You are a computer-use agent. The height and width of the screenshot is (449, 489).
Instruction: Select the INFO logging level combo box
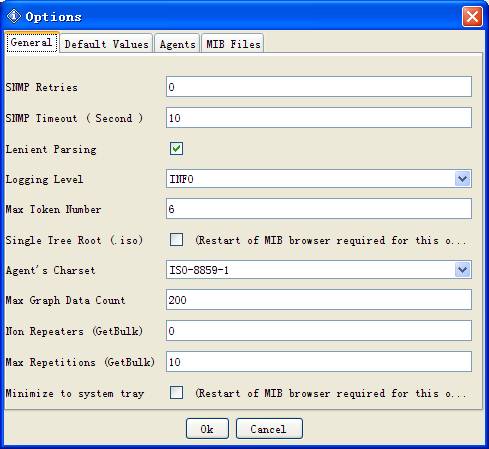click(319, 179)
